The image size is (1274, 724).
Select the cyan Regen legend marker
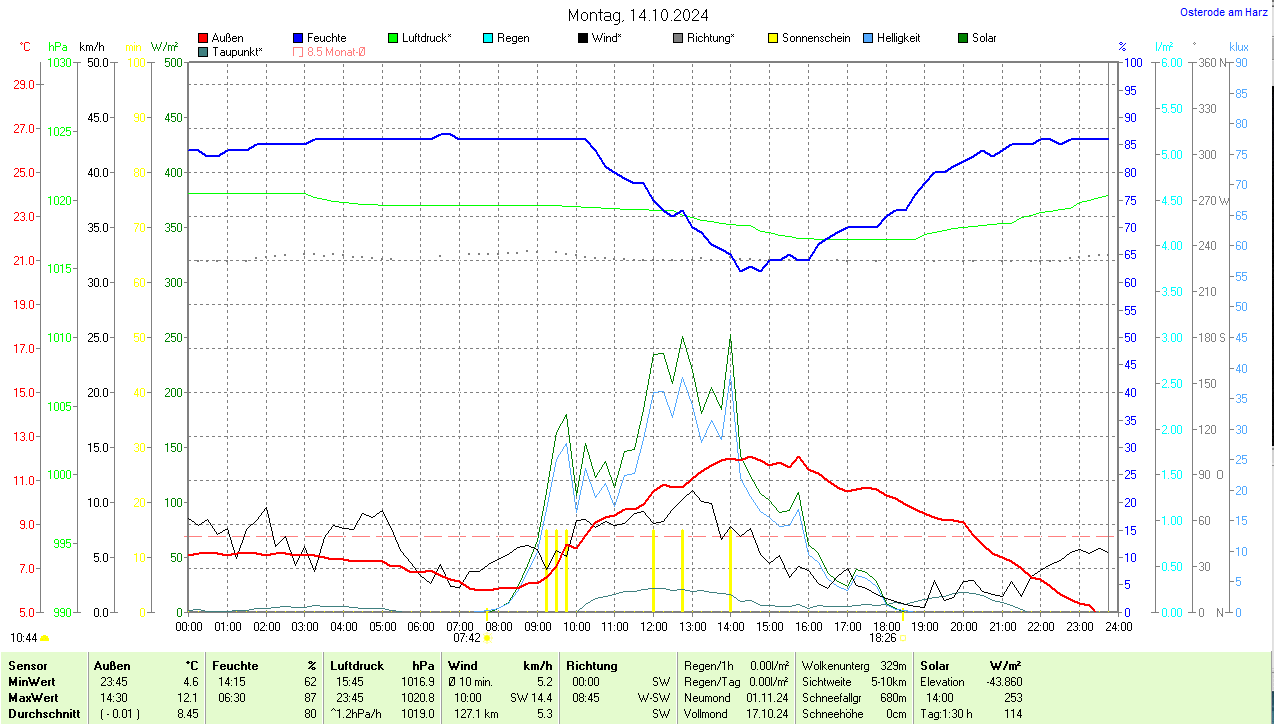tap(487, 38)
